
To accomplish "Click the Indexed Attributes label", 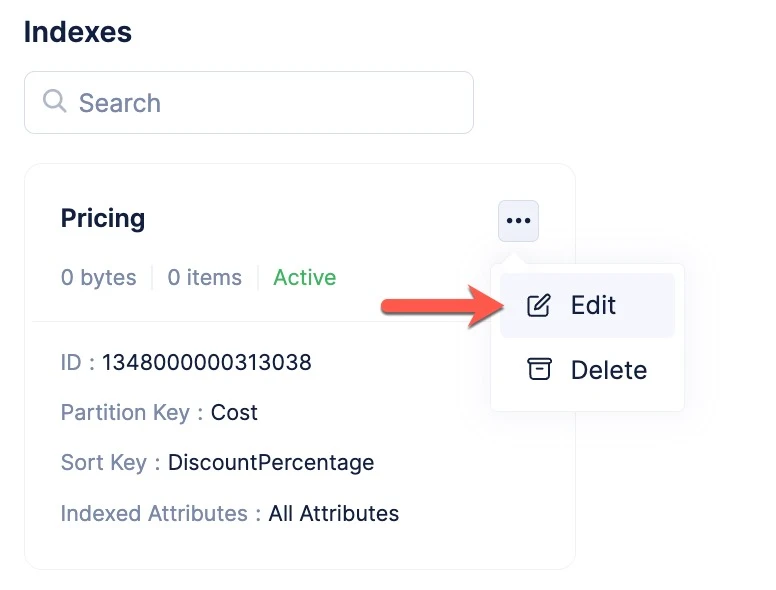I will 154,513.
